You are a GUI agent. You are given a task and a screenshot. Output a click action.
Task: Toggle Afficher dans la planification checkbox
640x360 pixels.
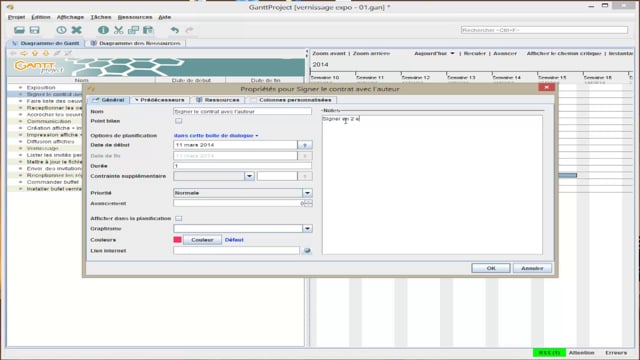click(178, 218)
